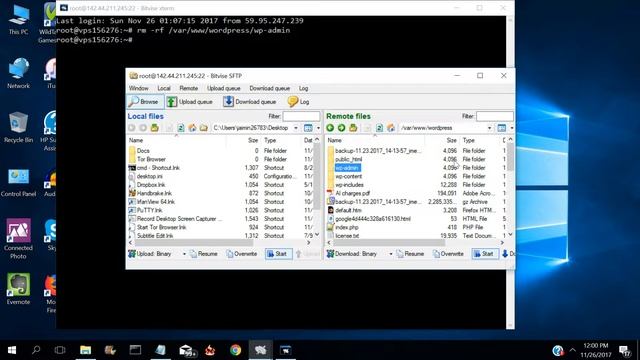Refresh the Local files listing
Viewport: 640px width, 360px height.
click(x=181, y=128)
